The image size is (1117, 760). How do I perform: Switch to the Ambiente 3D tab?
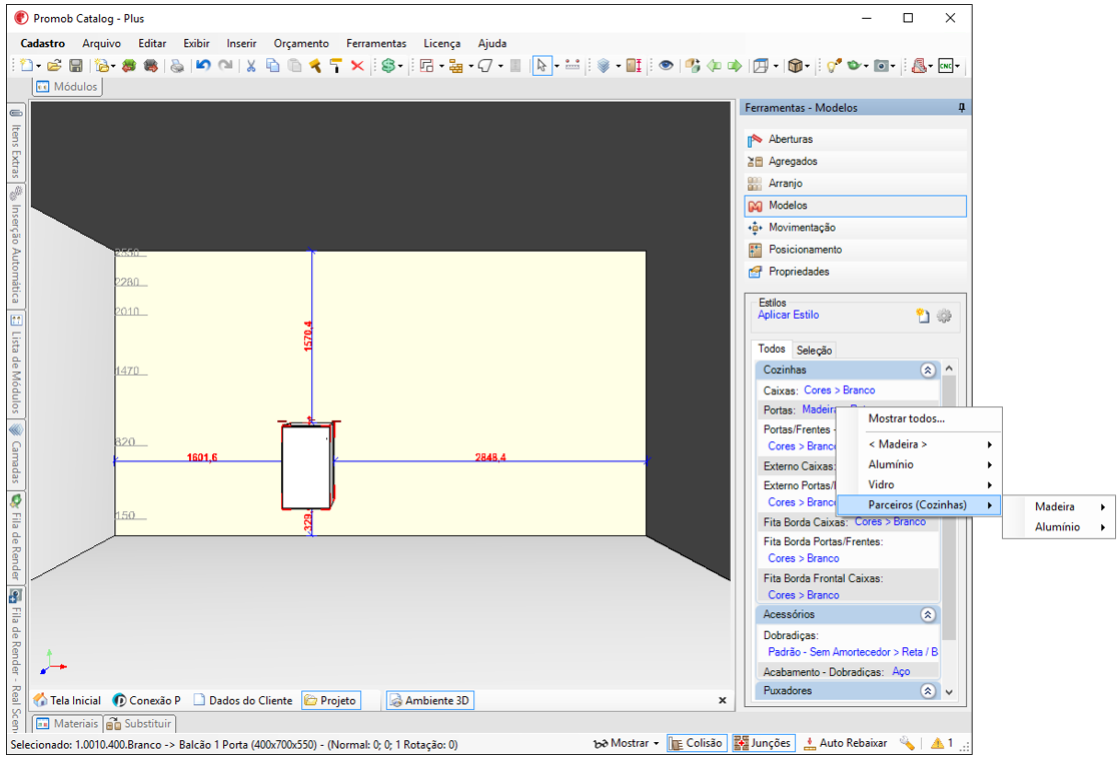coord(430,701)
